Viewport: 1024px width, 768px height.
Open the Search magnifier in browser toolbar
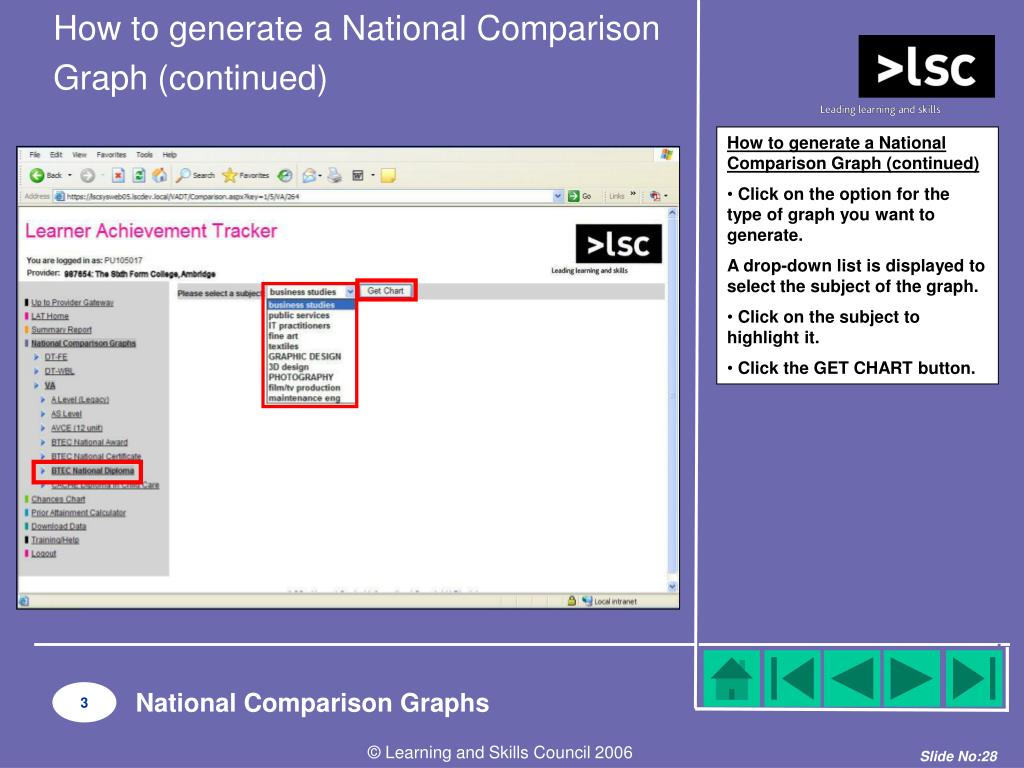pyautogui.click(x=184, y=175)
